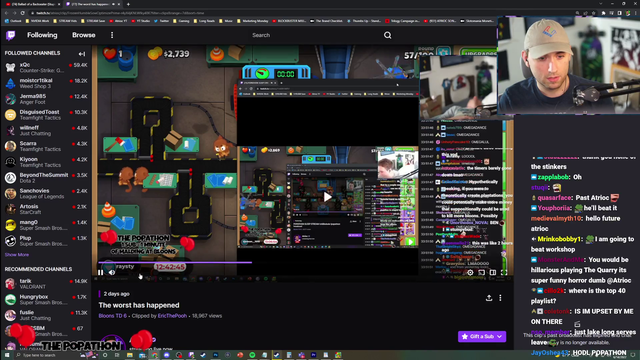Close the YouTube browser tab
Screen dimensions: 640x360
click(x=59, y=4)
